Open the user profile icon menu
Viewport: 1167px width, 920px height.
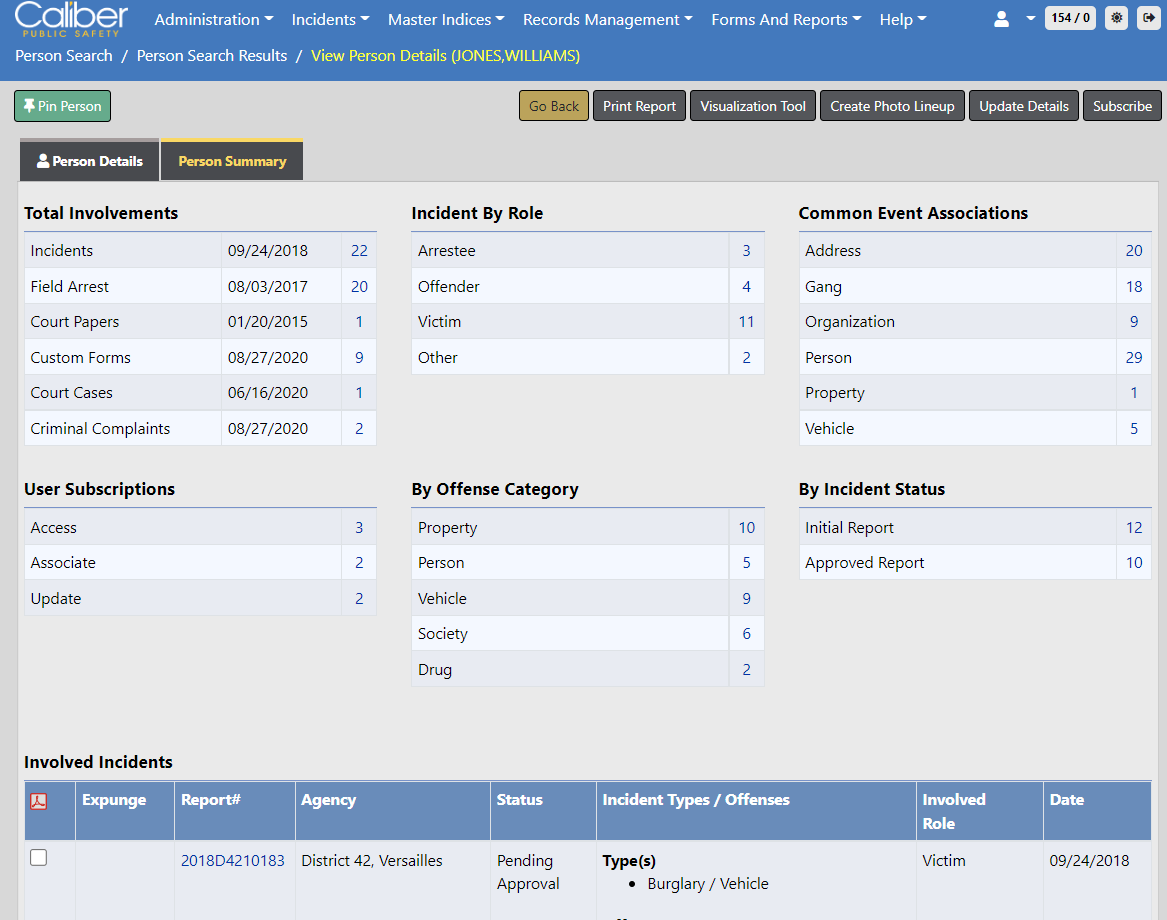[1001, 19]
